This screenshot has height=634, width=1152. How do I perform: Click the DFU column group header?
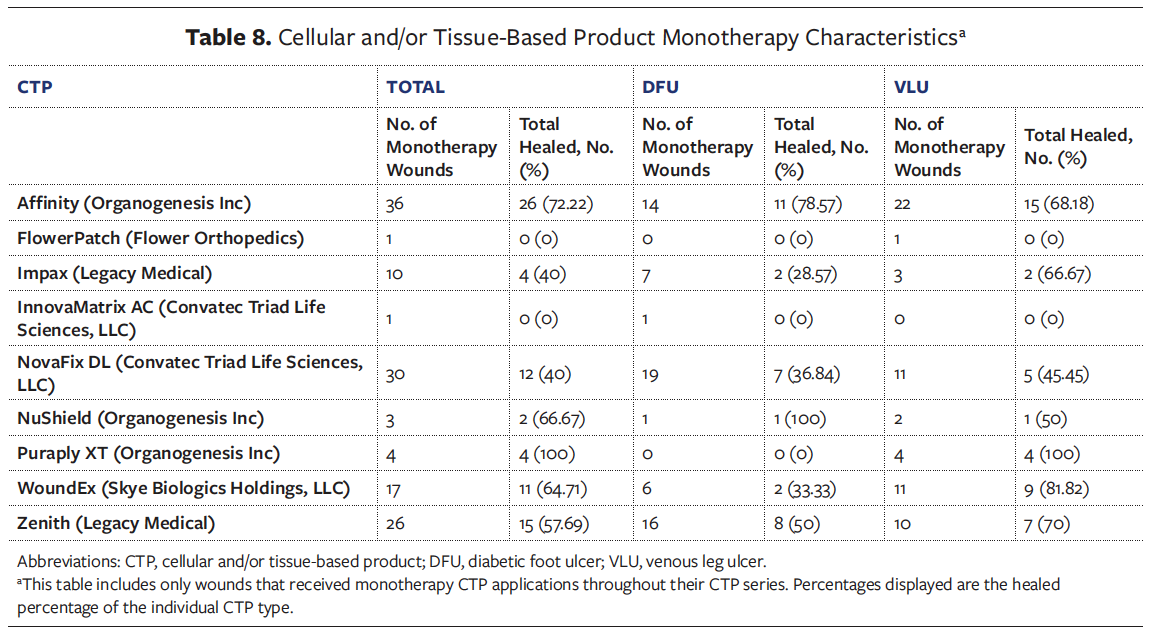point(660,87)
